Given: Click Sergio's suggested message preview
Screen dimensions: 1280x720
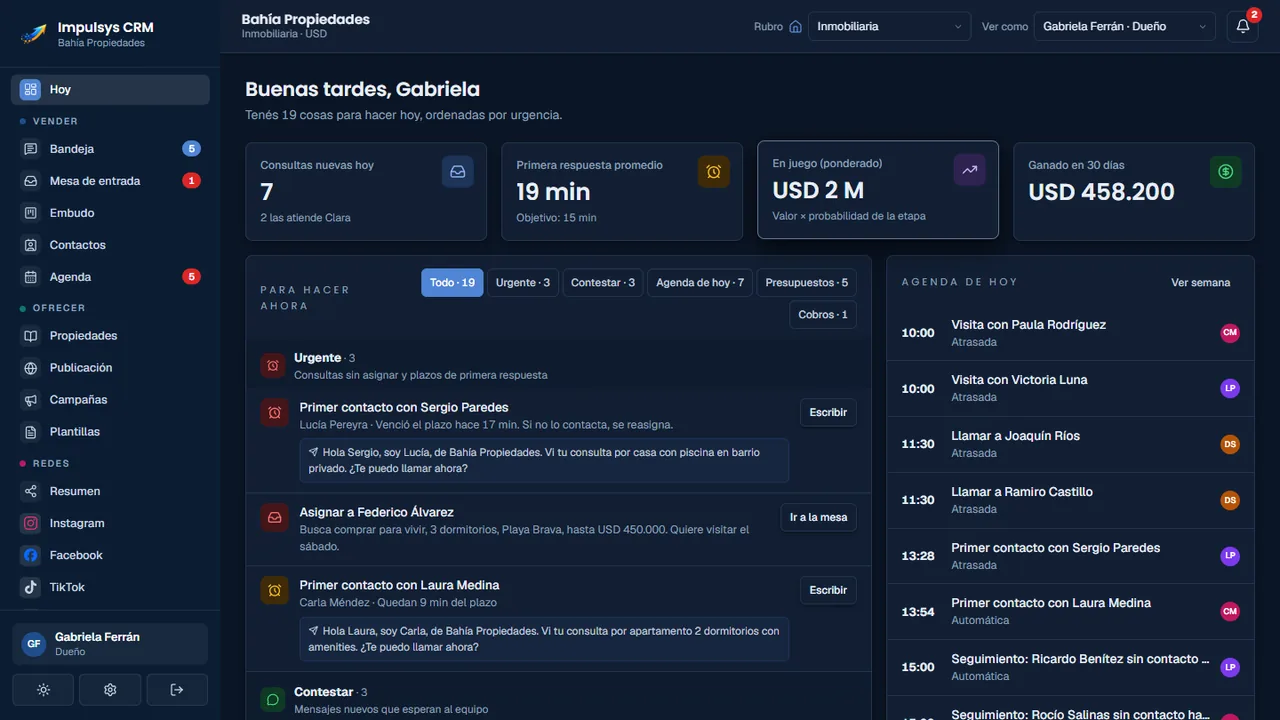Looking at the screenshot, I should 544,460.
